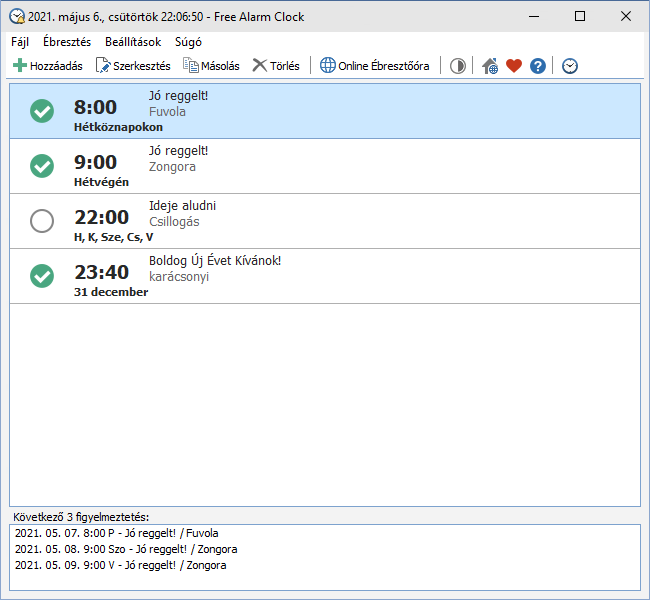Screen dimensions: 650x600
Task: Minimize the Free Alarm Clock window
Action: [x=534, y=17]
